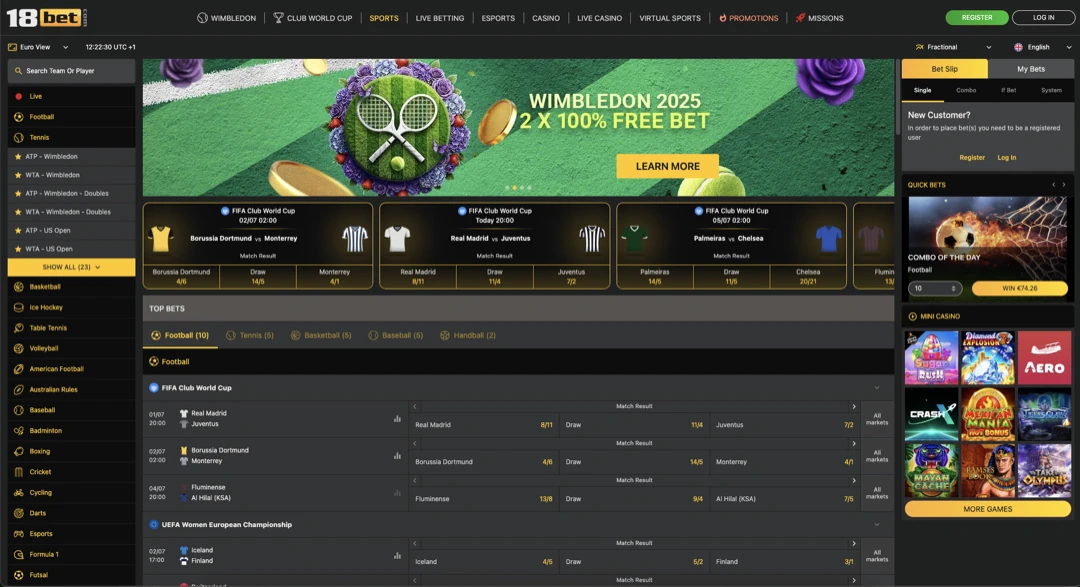Image resolution: width=1080 pixels, height=587 pixels.
Task: Click Register link in bet slip
Action: (x=972, y=158)
